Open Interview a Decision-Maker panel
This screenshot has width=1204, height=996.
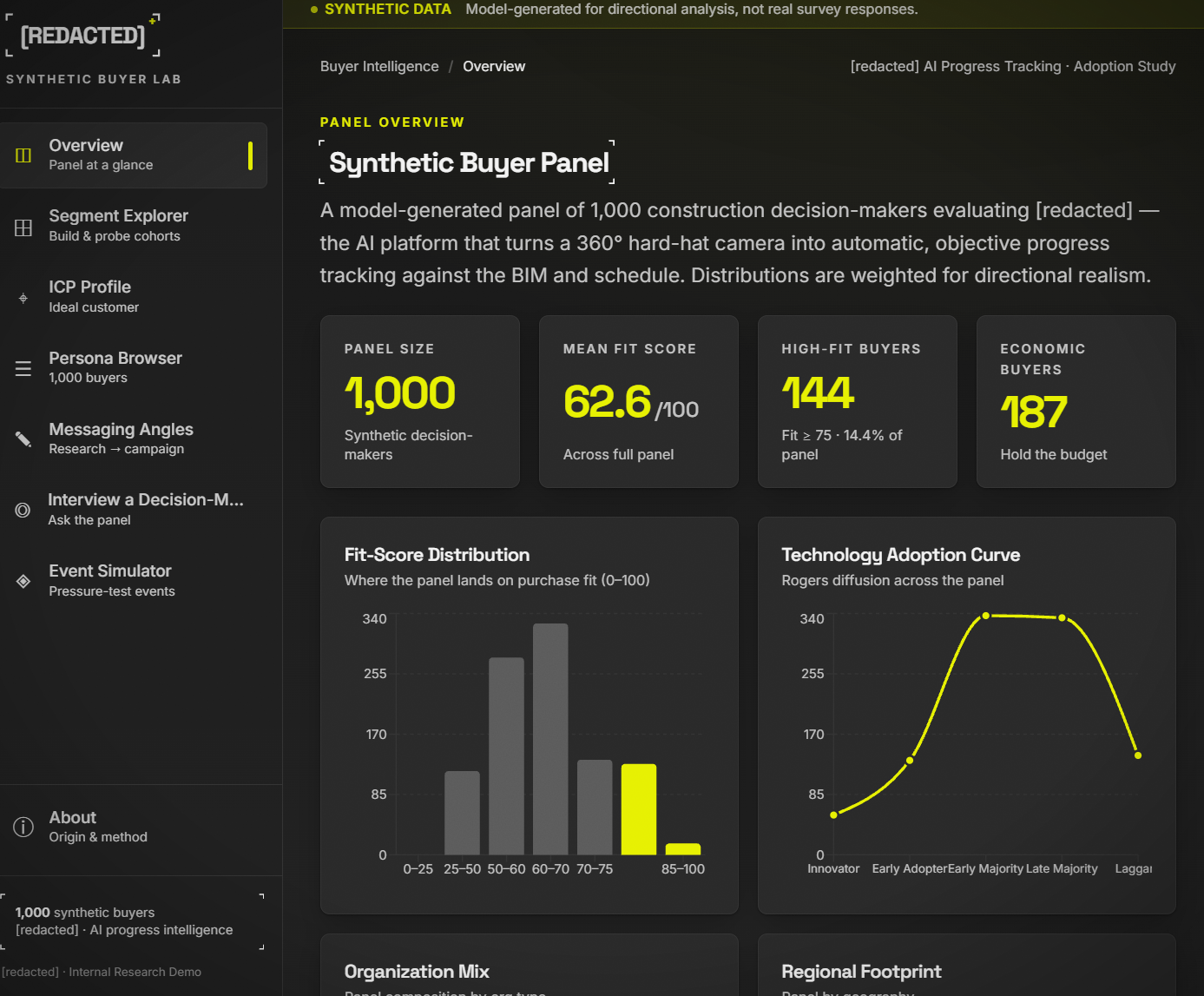pos(134,510)
